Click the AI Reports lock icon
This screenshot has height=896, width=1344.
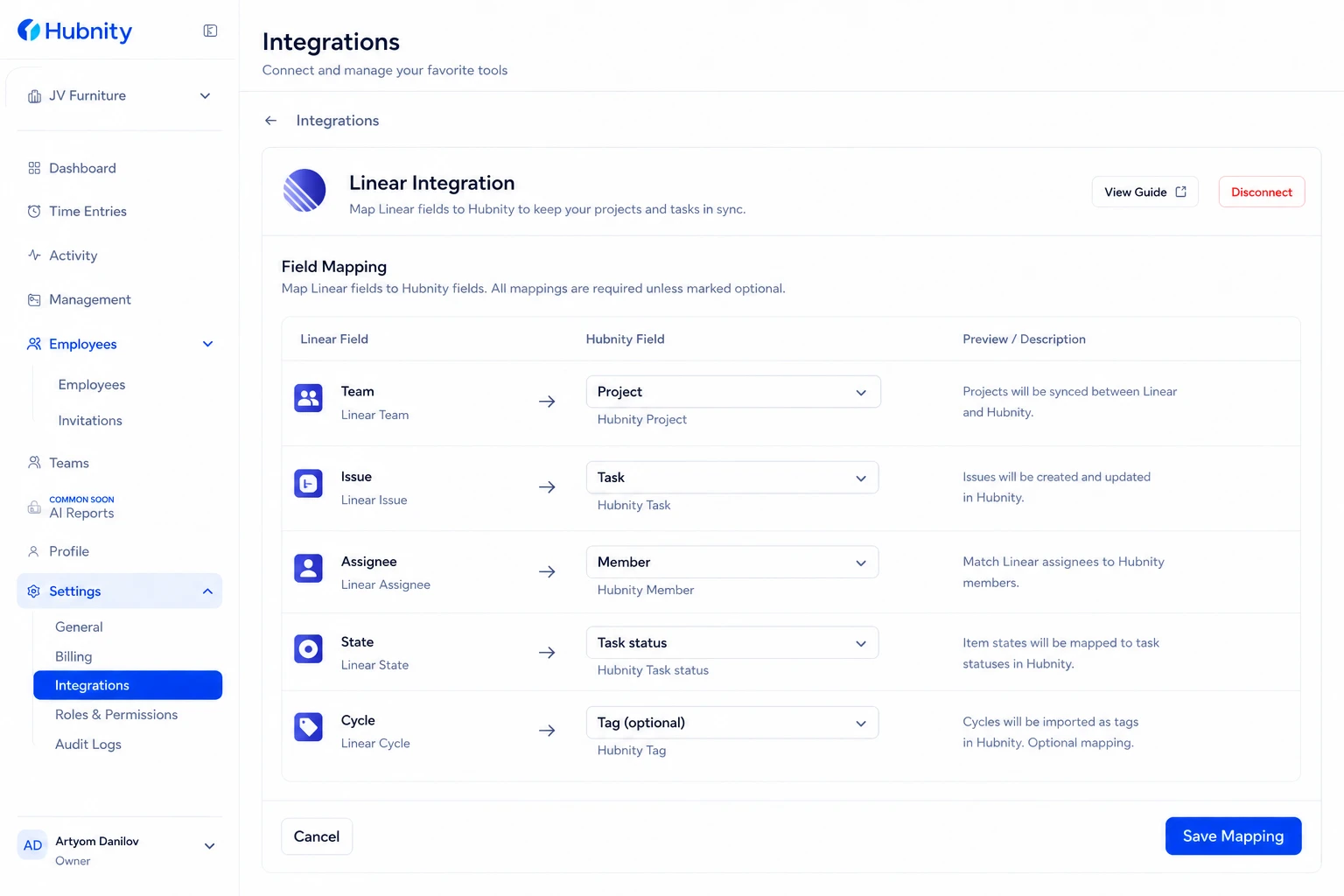34,507
